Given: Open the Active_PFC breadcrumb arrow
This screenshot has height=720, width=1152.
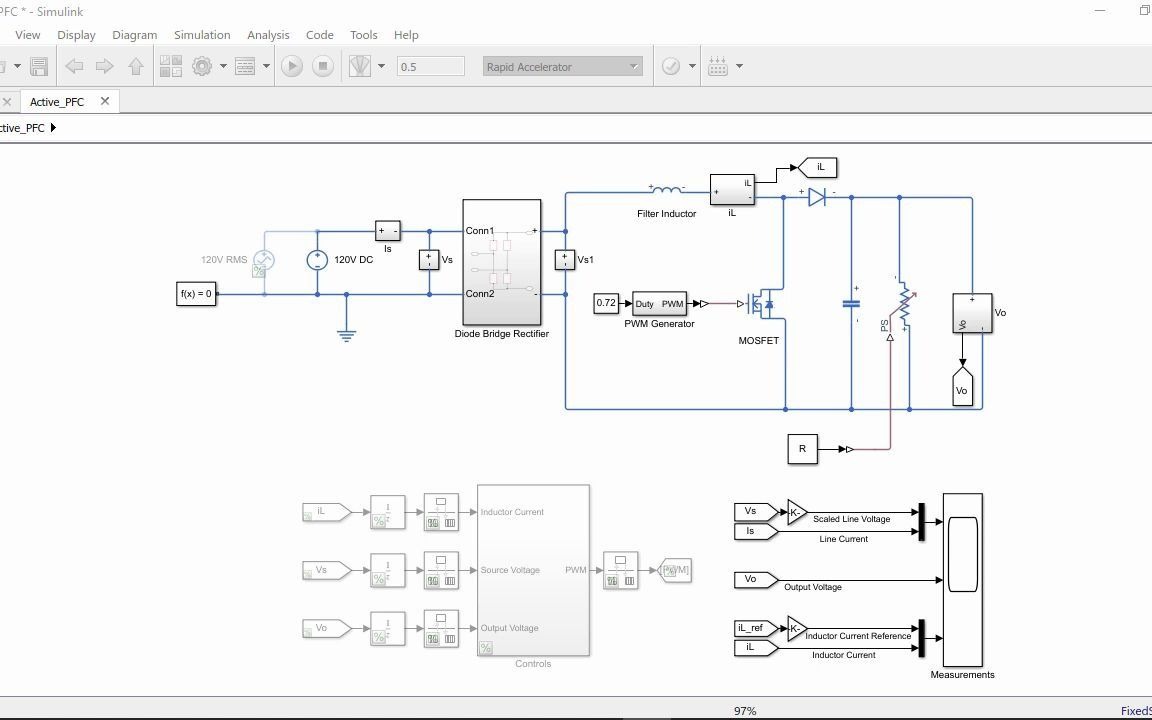Looking at the screenshot, I should [55, 128].
